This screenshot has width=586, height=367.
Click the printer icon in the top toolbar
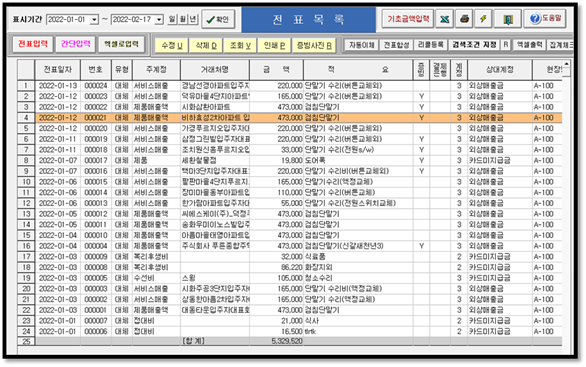(x=464, y=19)
